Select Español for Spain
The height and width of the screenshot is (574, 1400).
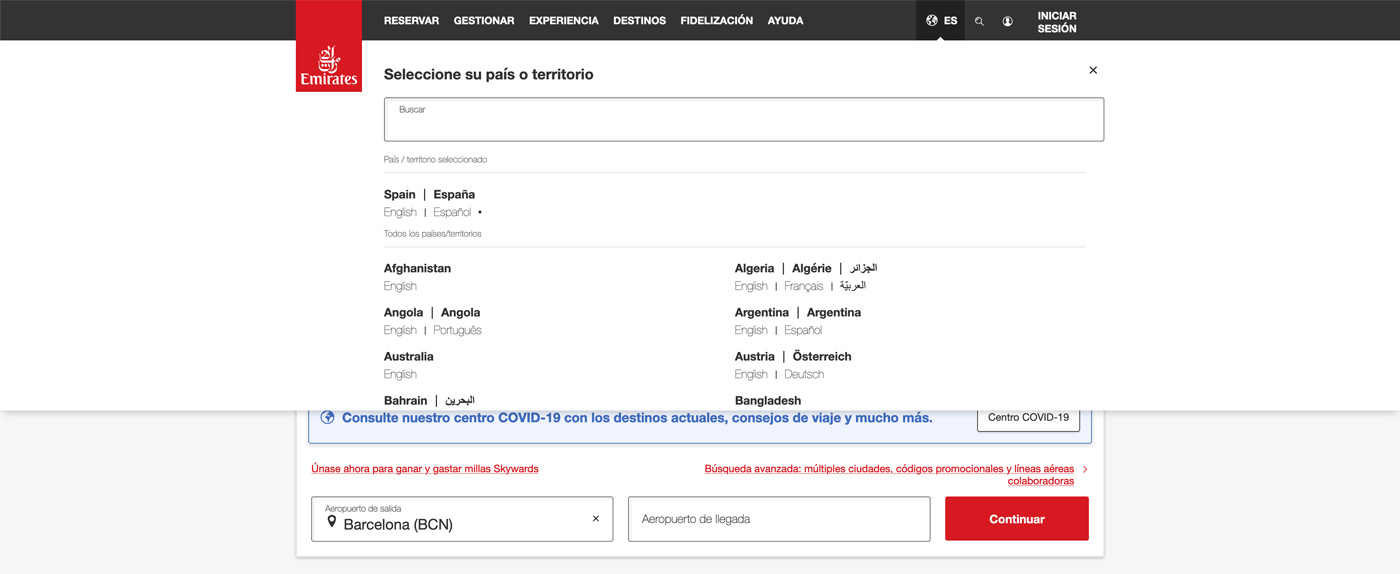(452, 212)
